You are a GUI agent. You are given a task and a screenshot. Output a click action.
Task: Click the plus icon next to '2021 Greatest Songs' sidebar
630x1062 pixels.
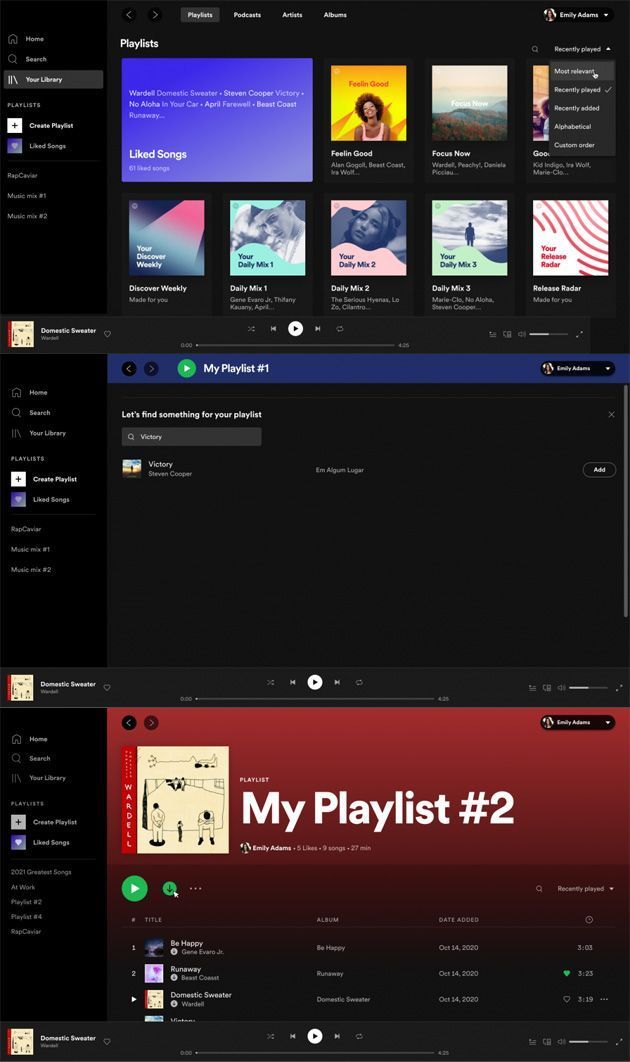coord(17,822)
